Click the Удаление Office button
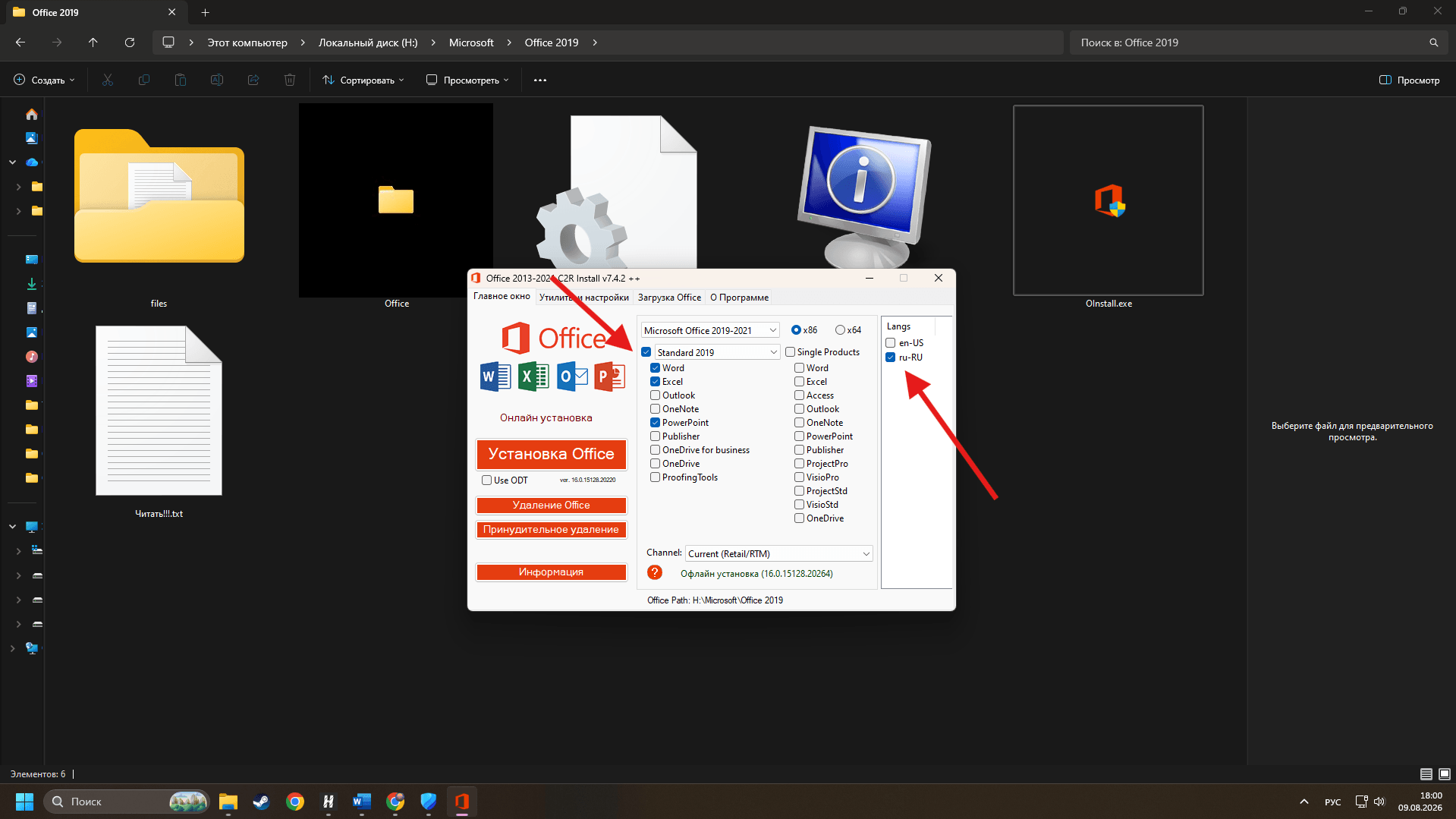 [552, 506]
